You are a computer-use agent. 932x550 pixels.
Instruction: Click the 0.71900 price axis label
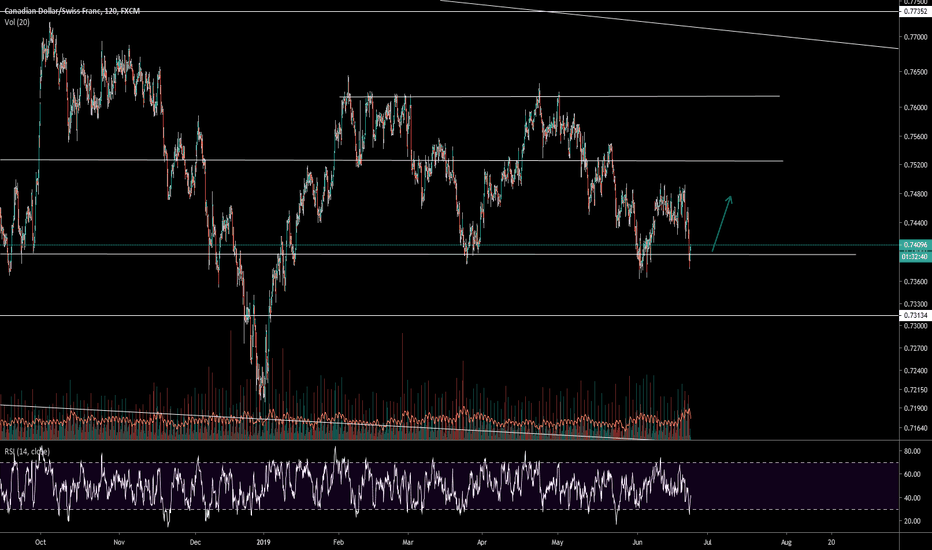(915, 408)
